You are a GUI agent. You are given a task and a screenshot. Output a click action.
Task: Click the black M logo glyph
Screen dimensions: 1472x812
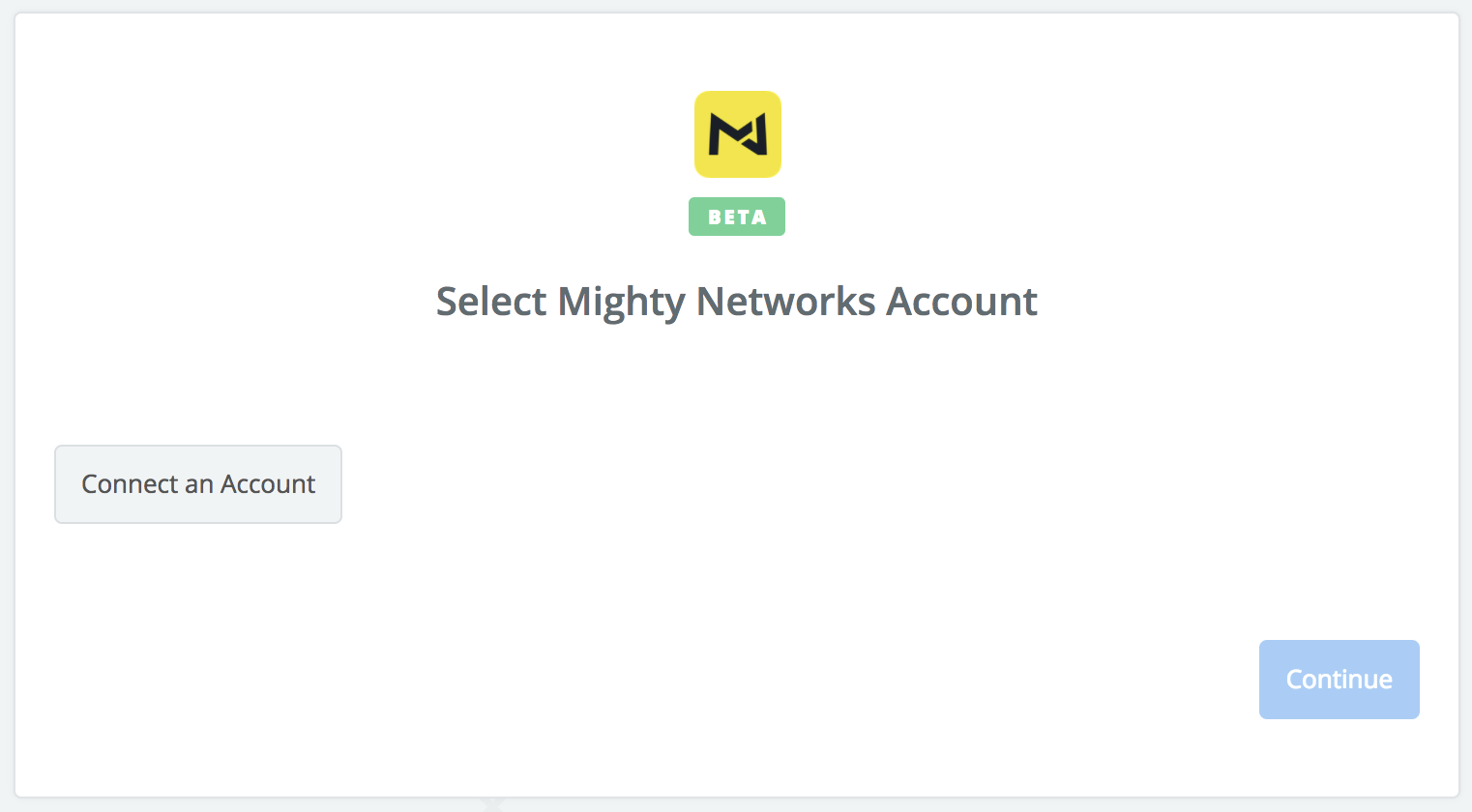[737, 134]
